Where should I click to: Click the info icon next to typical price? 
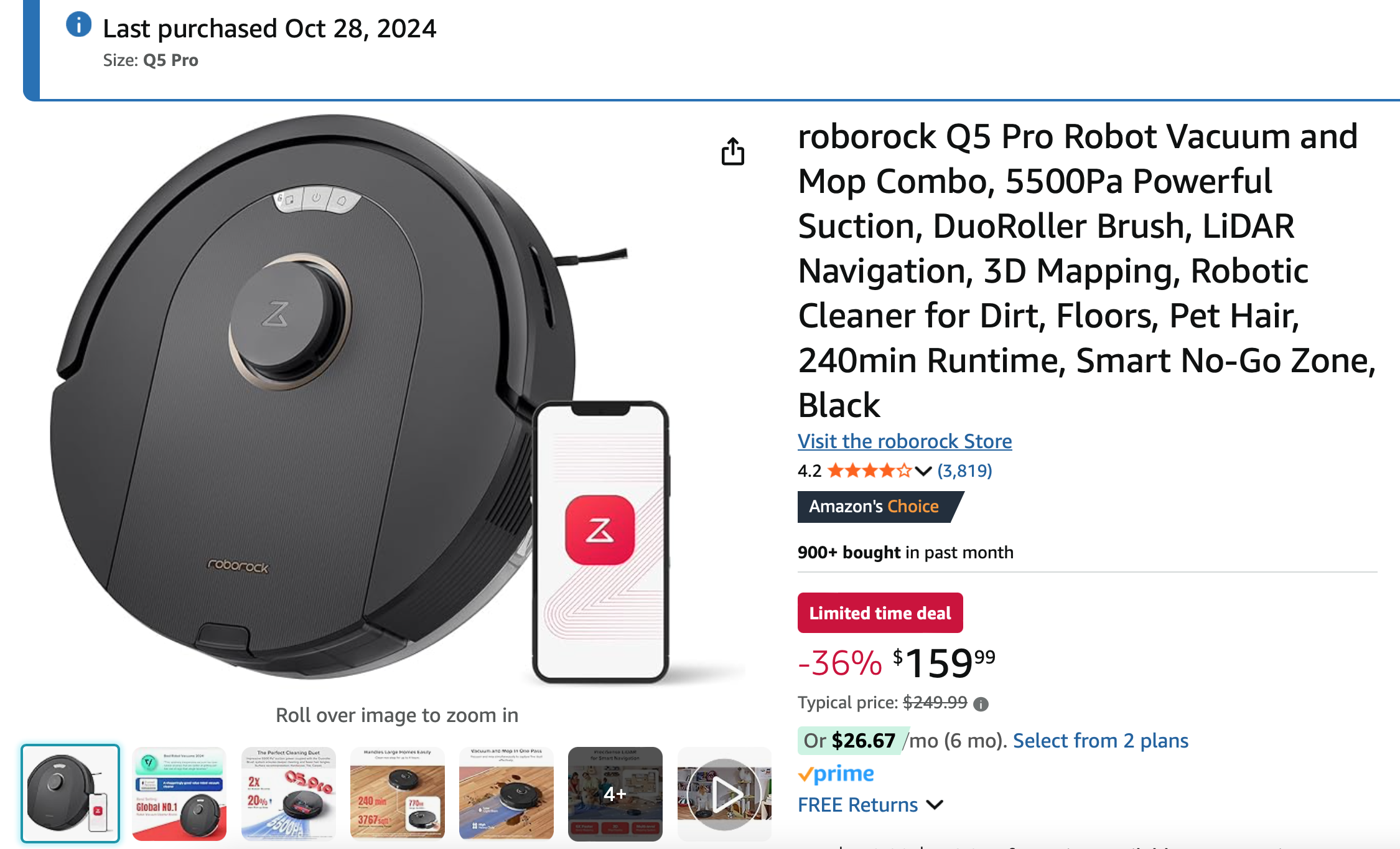point(982,703)
